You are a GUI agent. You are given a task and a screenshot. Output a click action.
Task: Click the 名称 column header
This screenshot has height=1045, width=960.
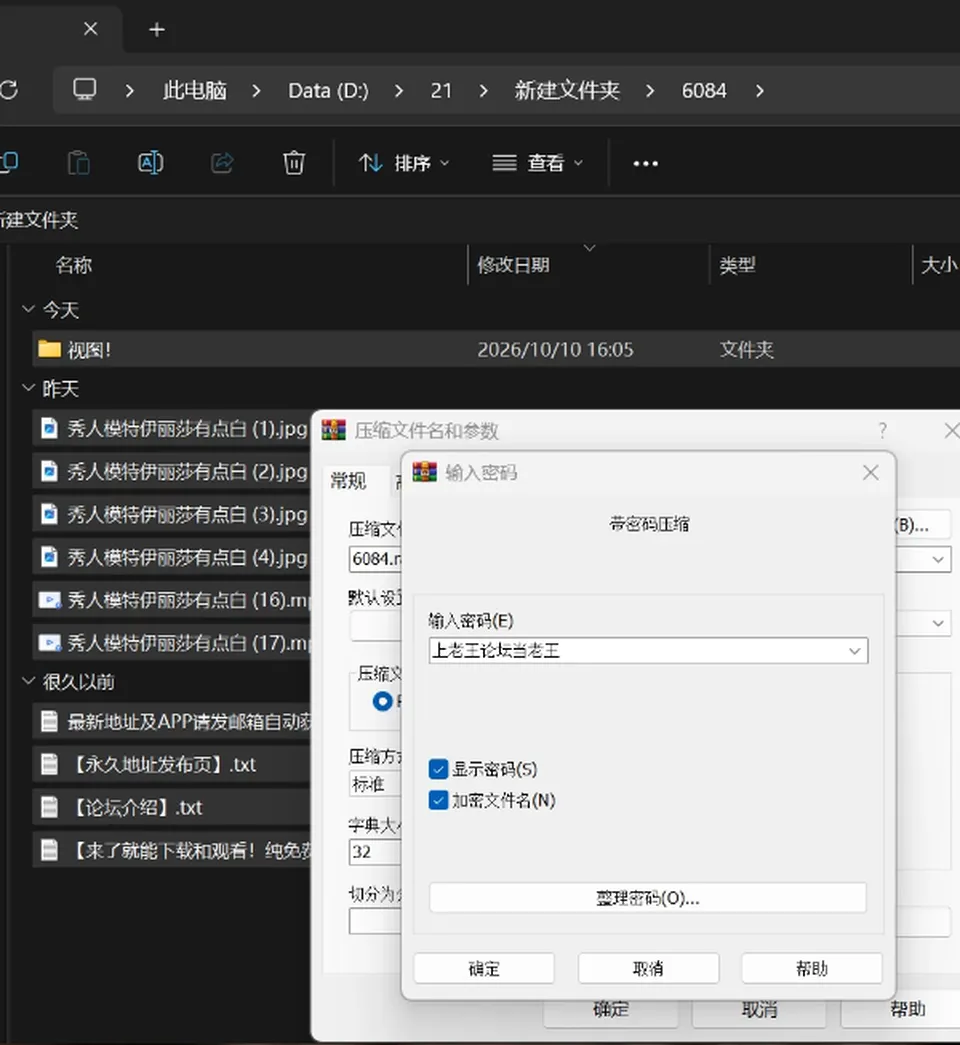coord(74,265)
